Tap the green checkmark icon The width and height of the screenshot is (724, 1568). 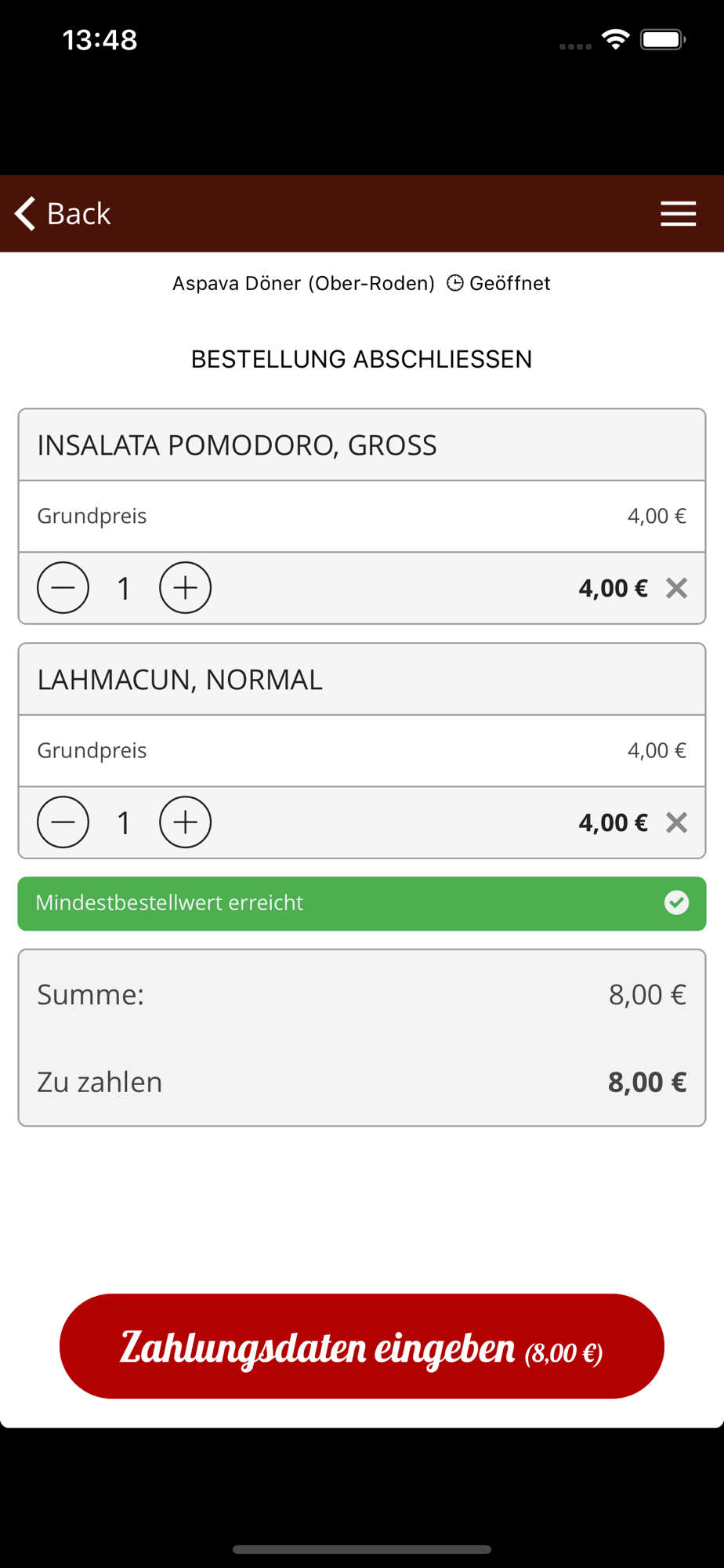coord(676,903)
